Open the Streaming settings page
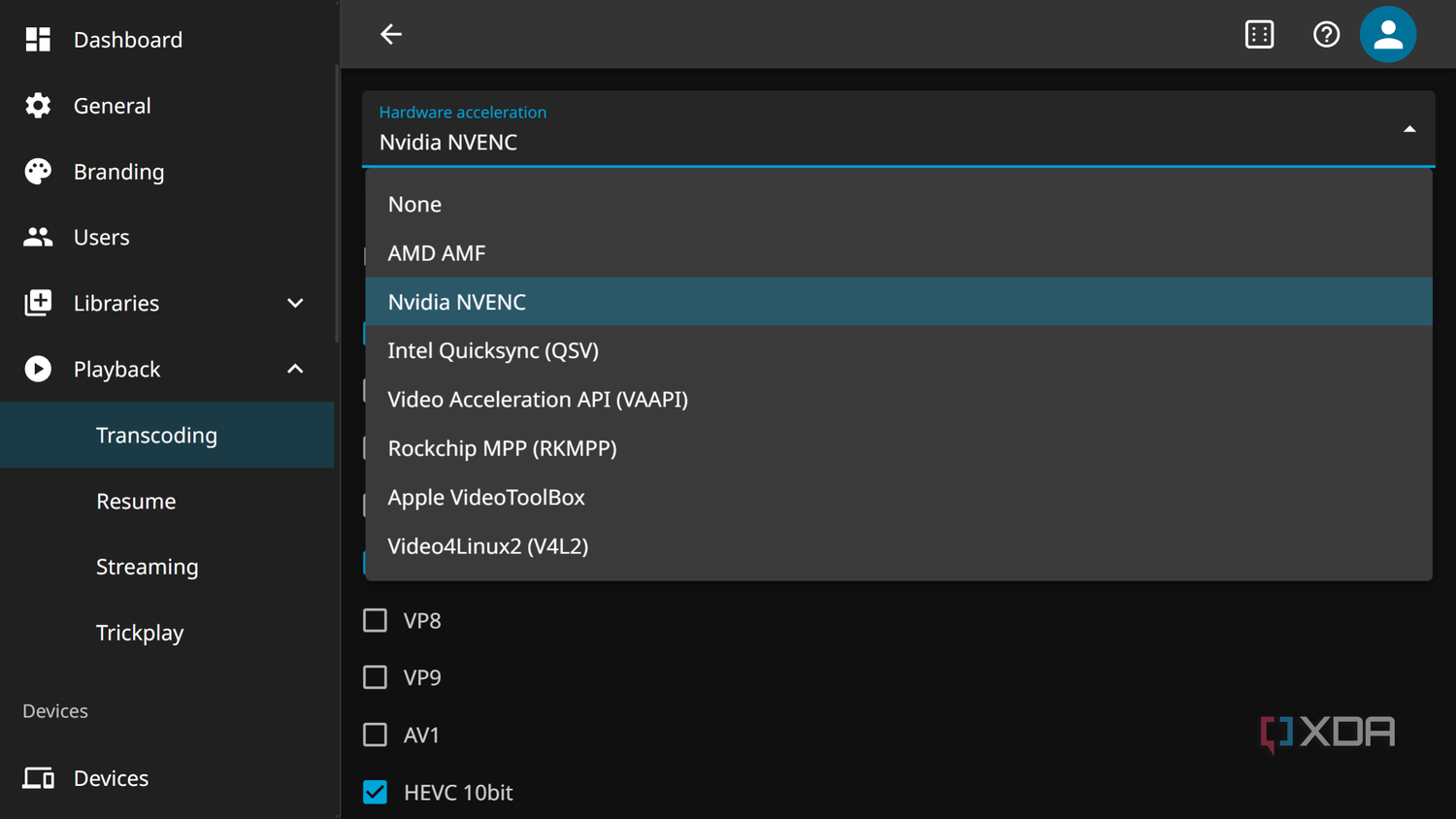 point(167,567)
